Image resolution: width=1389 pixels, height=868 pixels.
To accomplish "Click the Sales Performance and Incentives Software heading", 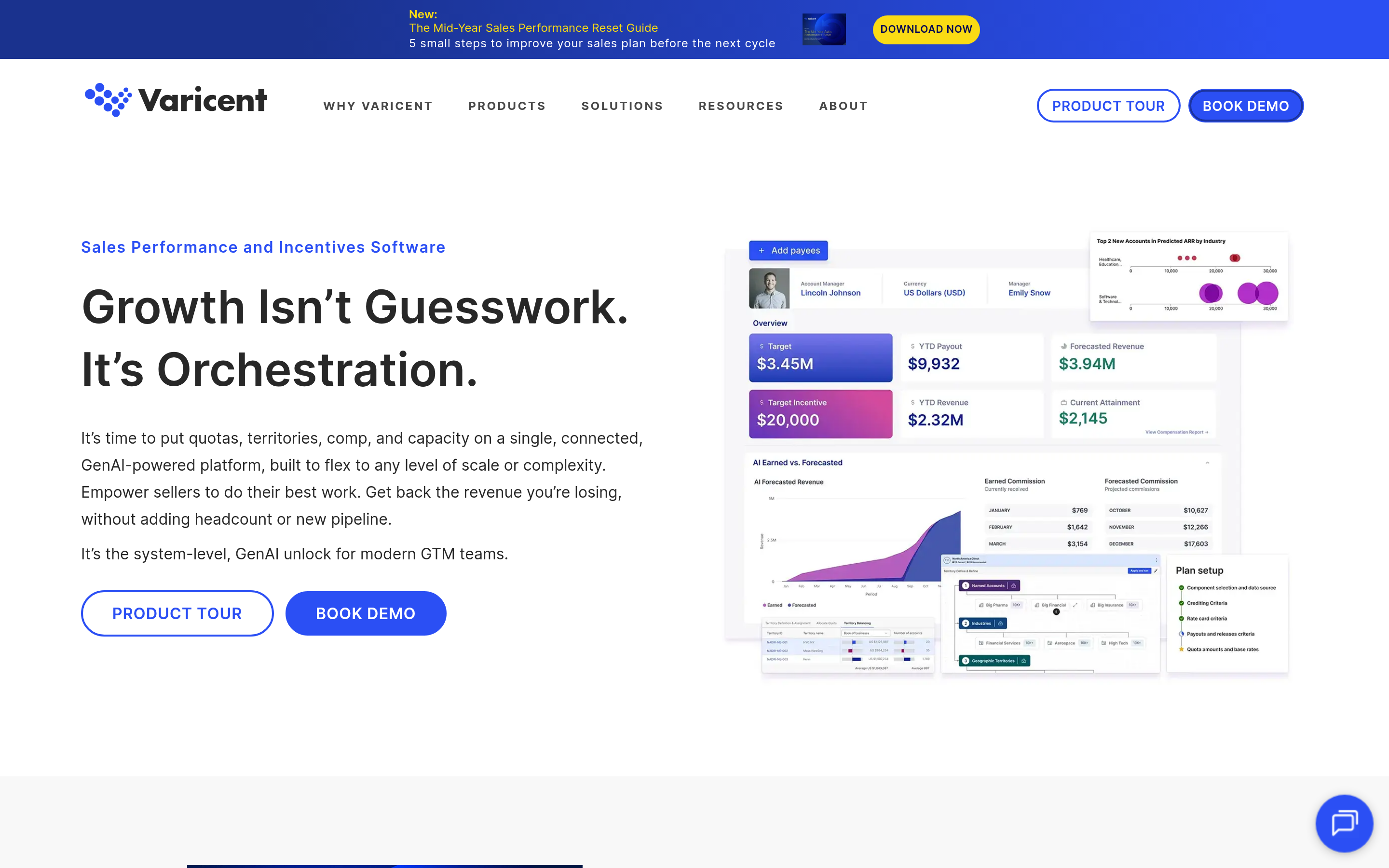I will coord(263,247).
